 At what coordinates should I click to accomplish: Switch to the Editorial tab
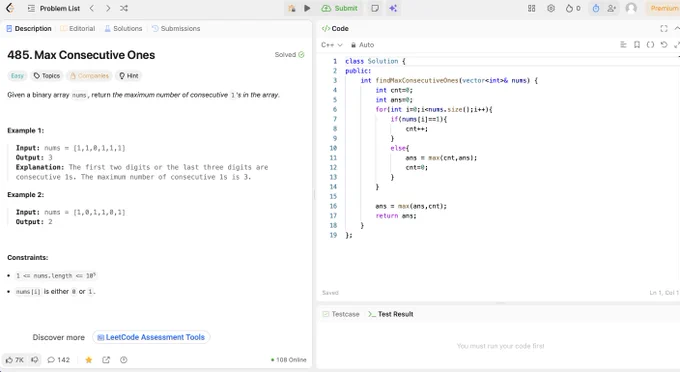tap(78, 29)
